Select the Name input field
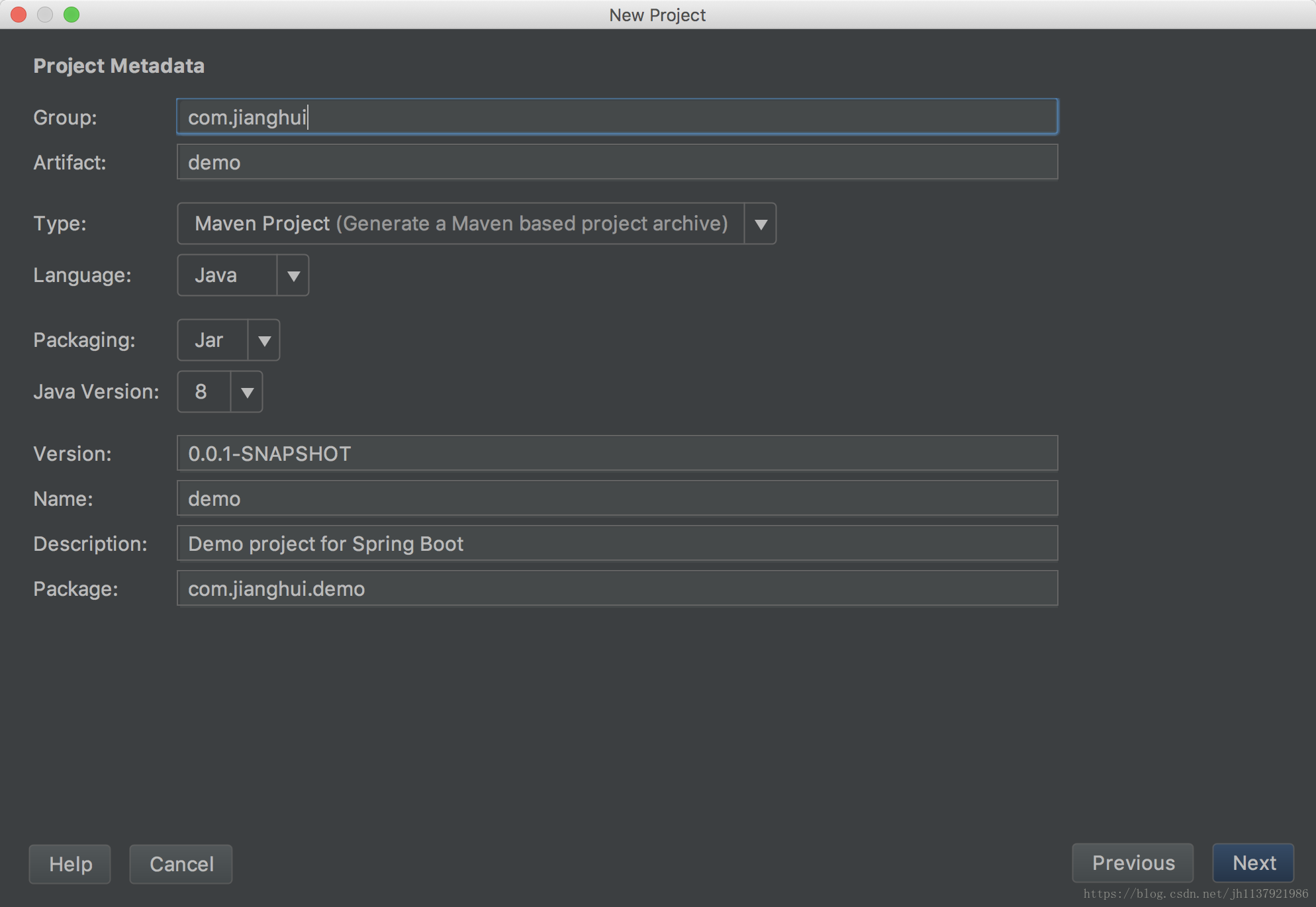This screenshot has width=1316, height=907. pos(617,499)
